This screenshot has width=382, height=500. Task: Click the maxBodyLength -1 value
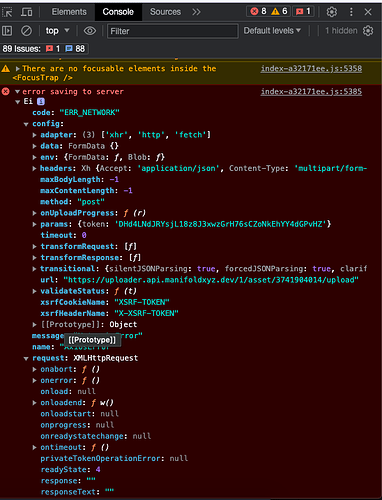[x=114, y=179]
